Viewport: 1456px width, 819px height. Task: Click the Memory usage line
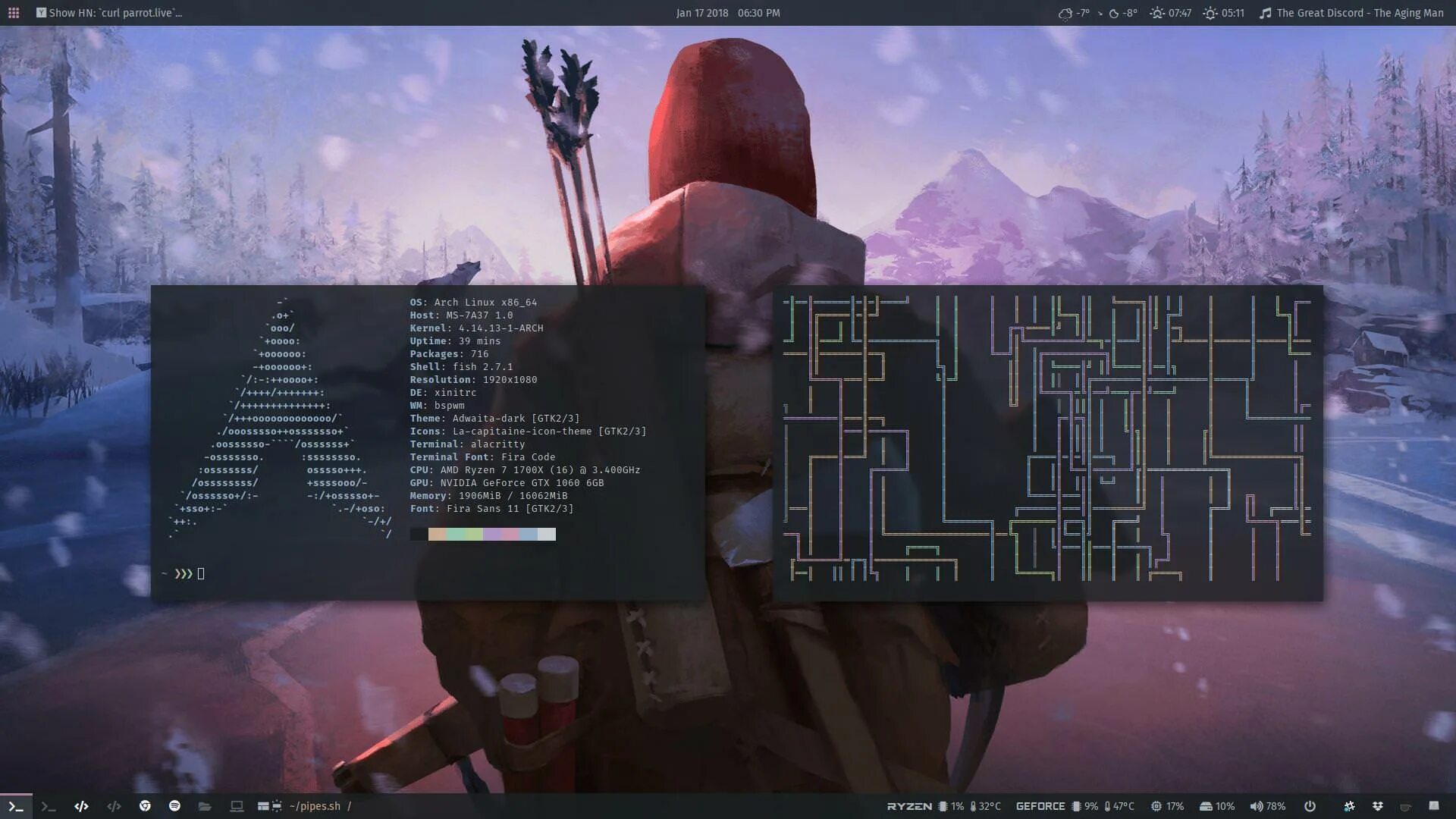click(488, 496)
